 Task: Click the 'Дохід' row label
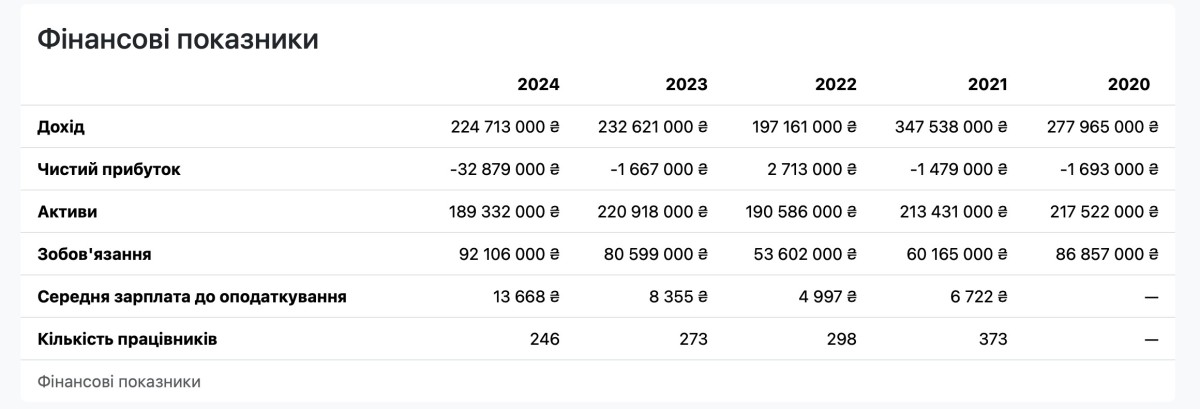pos(61,127)
